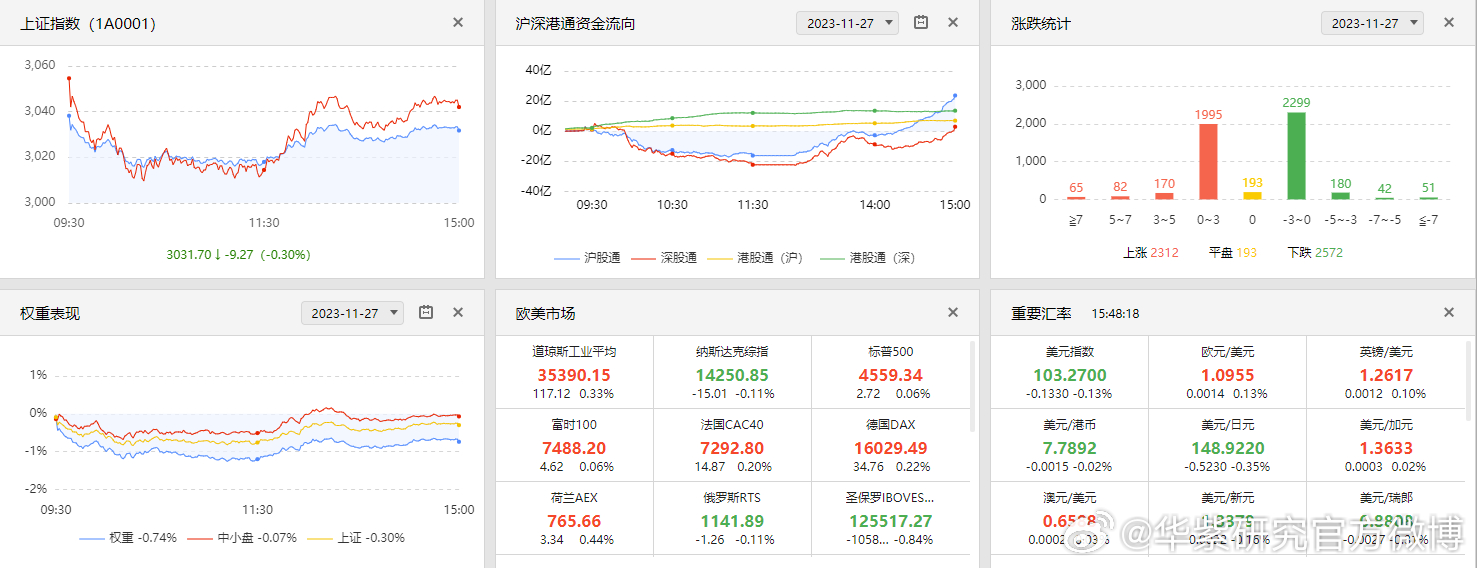Viewport: 1477px width, 568px height.
Task: Expand date dropdown in 权重表现 panel
Action: click(352, 313)
